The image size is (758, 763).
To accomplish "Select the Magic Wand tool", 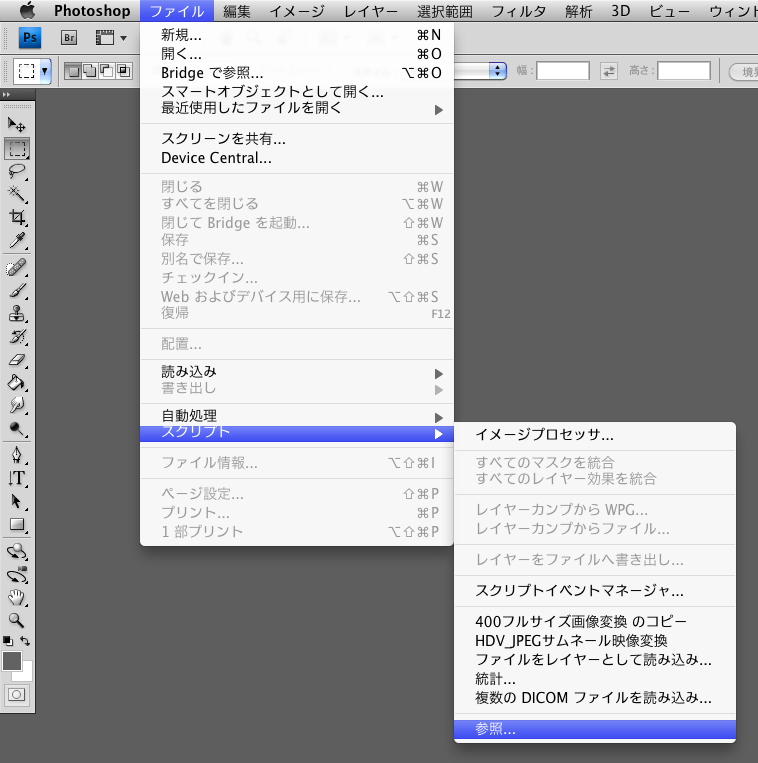I will tap(17, 194).
